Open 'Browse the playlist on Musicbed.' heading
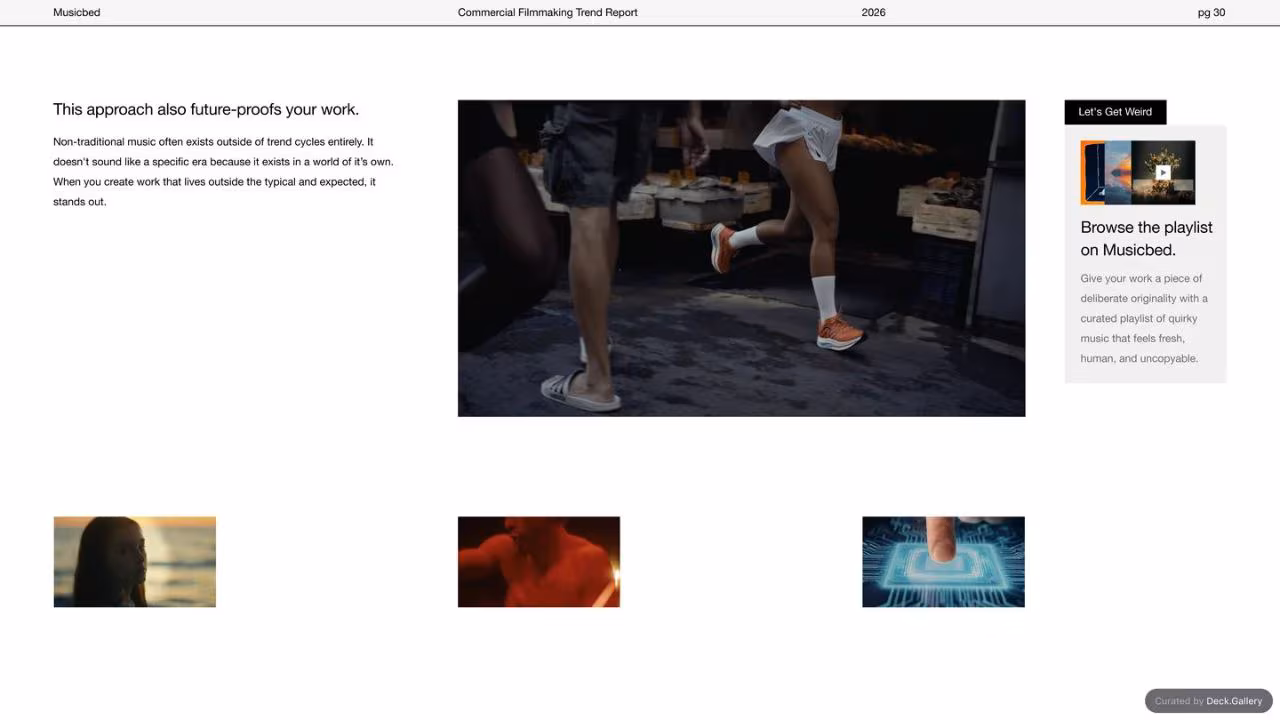The height and width of the screenshot is (720, 1280). click(1146, 238)
